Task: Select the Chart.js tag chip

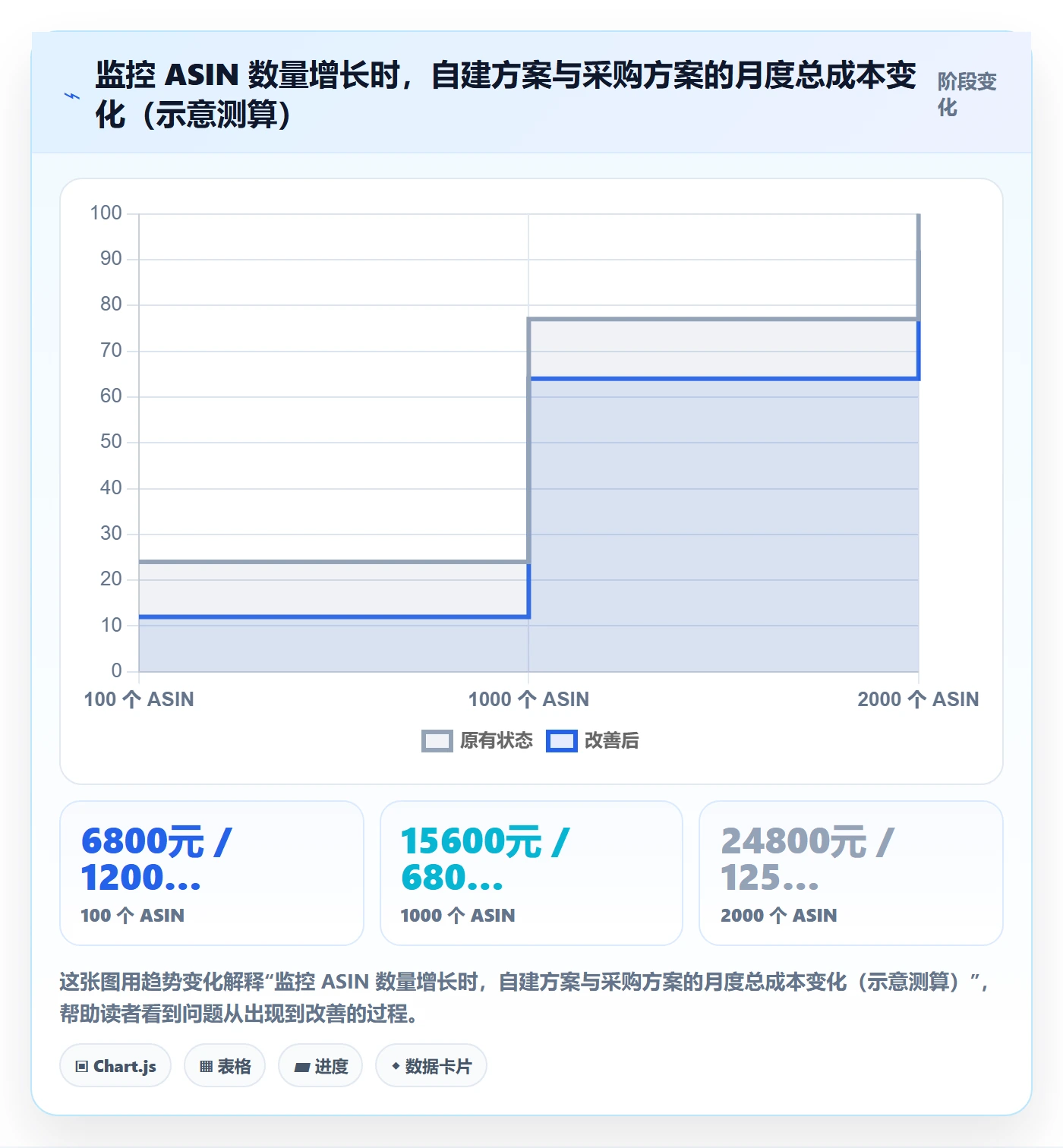Action: click(x=115, y=1066)
